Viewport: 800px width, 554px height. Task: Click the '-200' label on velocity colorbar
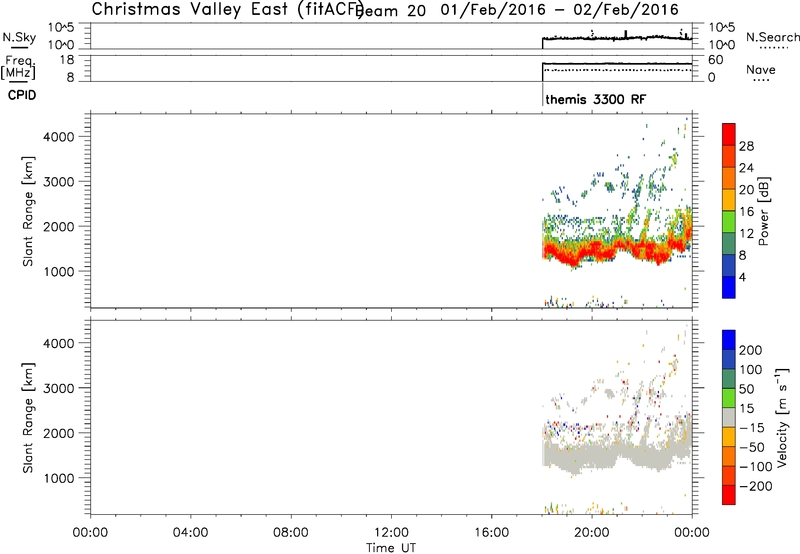(756, 486)
